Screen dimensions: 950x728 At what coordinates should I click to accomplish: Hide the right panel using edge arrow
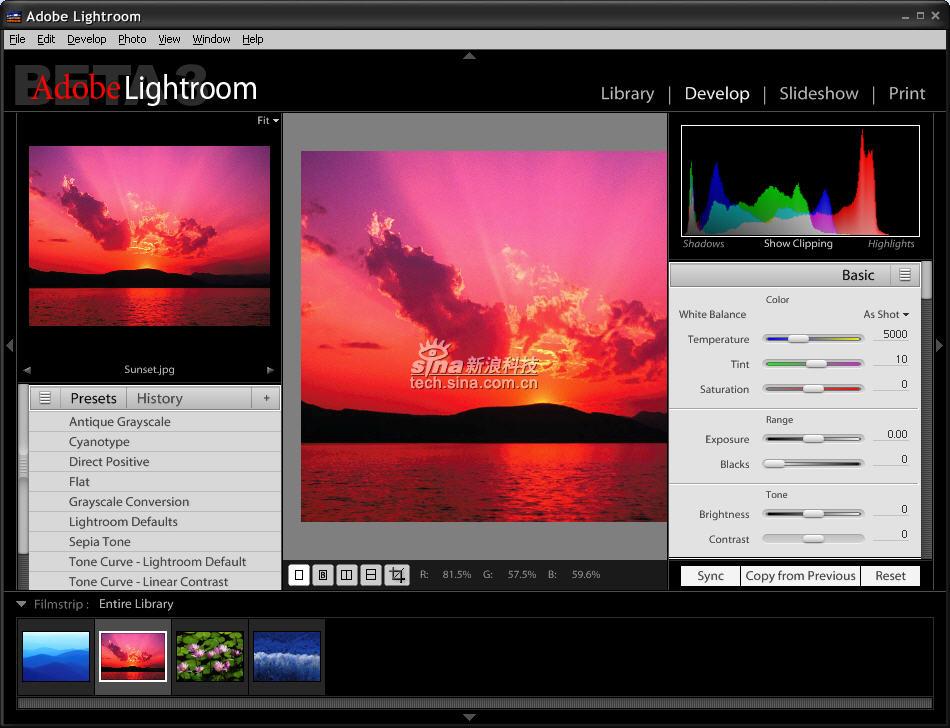[x=939, y=345]
